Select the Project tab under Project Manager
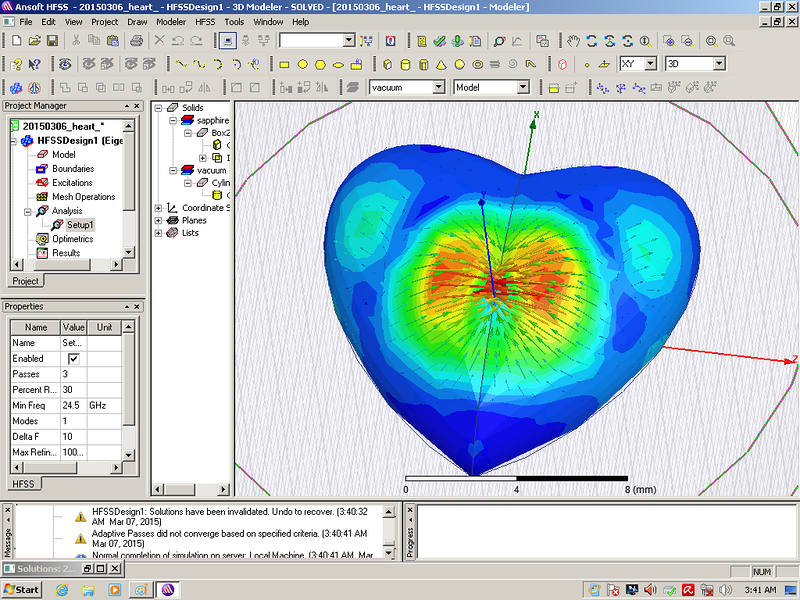This screenshot has height=600, width=800. pos(24,281)
